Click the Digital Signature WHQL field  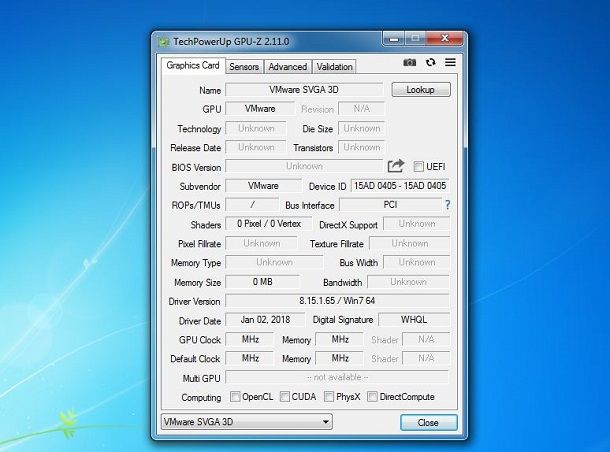tap(414, 320)
